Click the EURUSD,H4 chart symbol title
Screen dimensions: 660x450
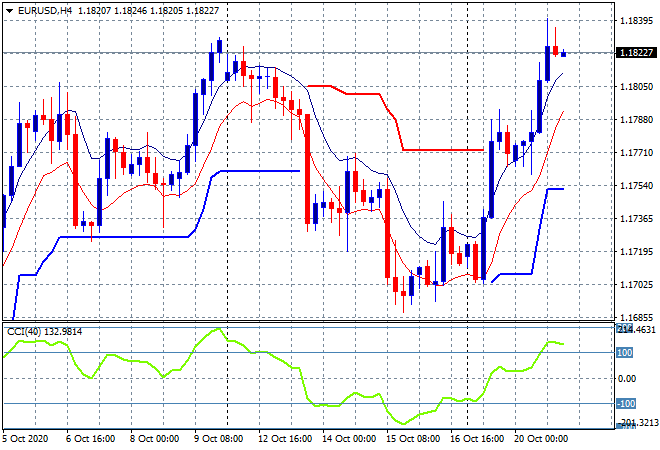click(x=45, y=11)
